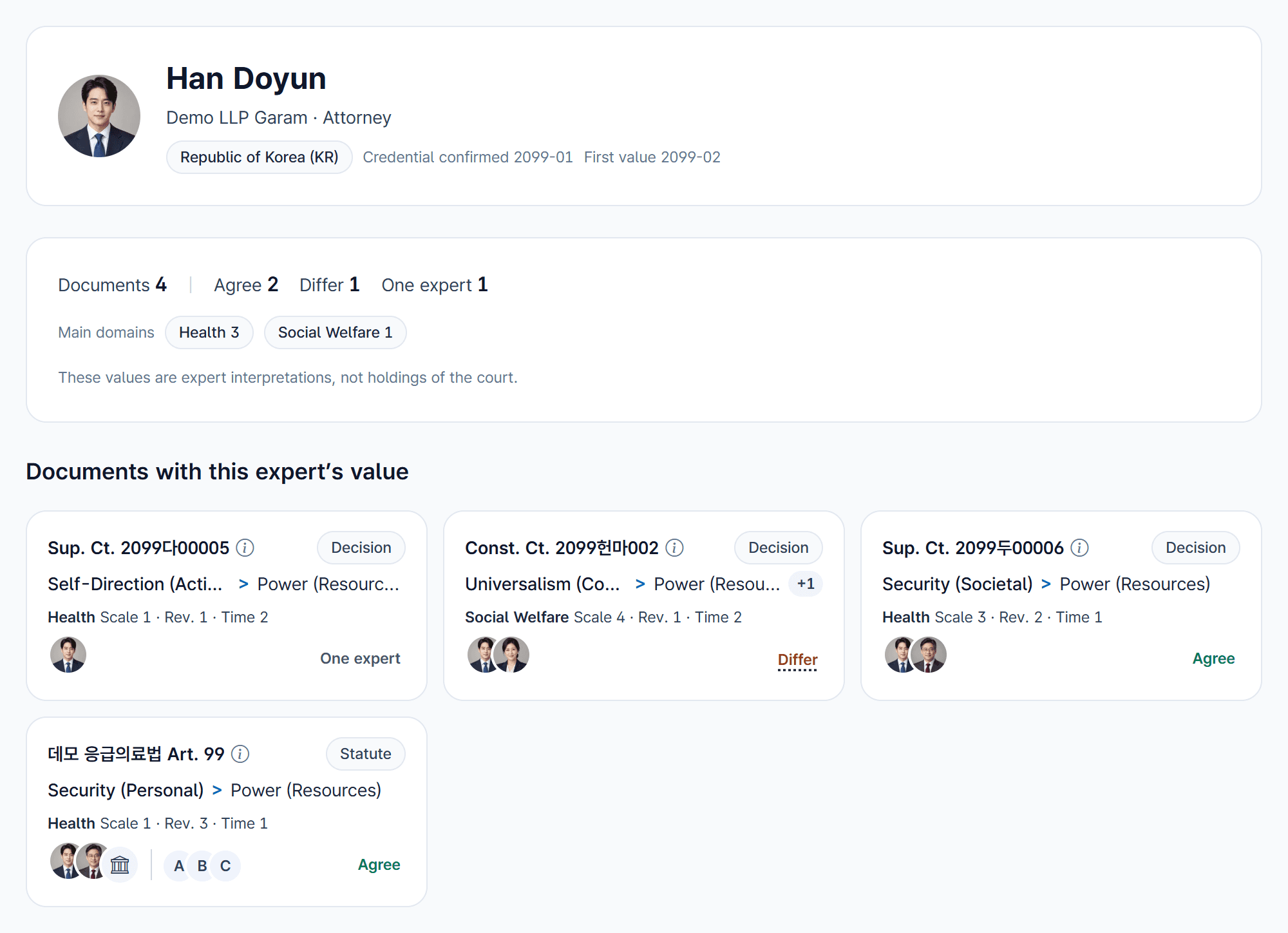Select the C badge in the Art. 99 card

(x=225, y=865)
